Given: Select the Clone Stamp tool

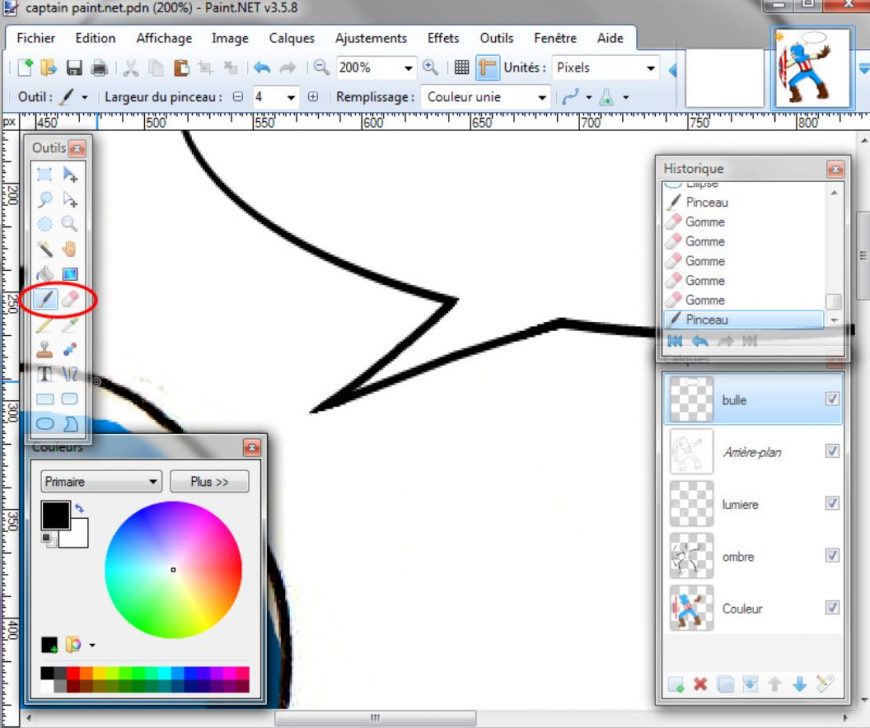Looking at the screenshot, I should click(x=45, y=349).
